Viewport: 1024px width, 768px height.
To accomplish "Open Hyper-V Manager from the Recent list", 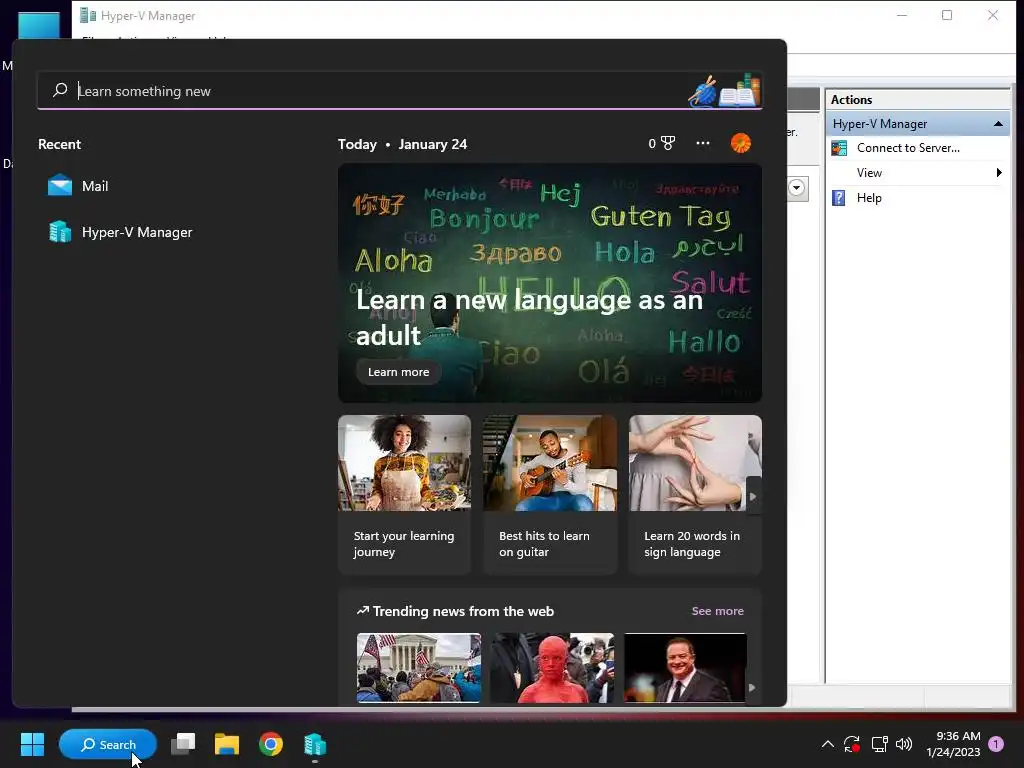I will click(x=121, y=232).
